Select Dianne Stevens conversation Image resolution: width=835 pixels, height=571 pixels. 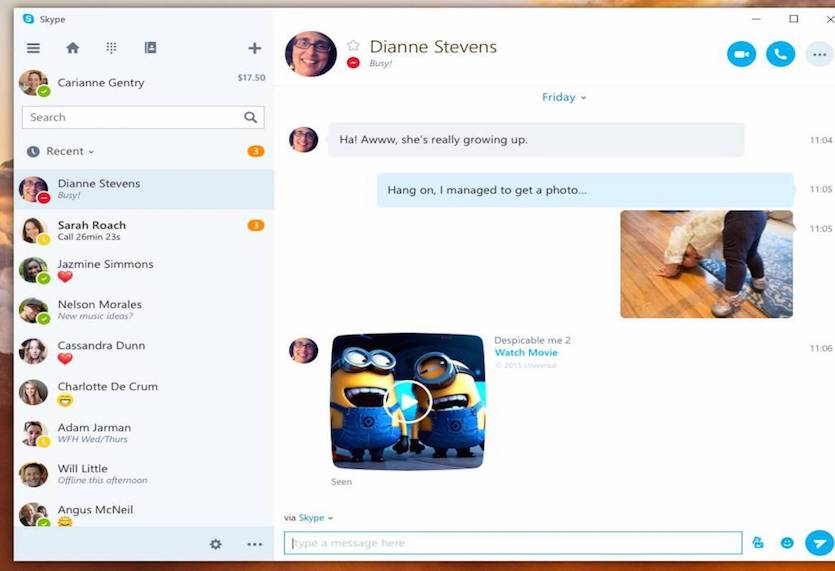click(x=144, y=189)
